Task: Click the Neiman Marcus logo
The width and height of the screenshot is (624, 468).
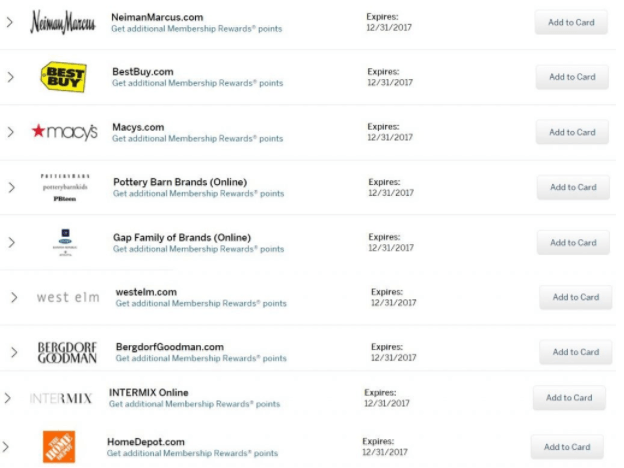Action: (x=63, y=22)
